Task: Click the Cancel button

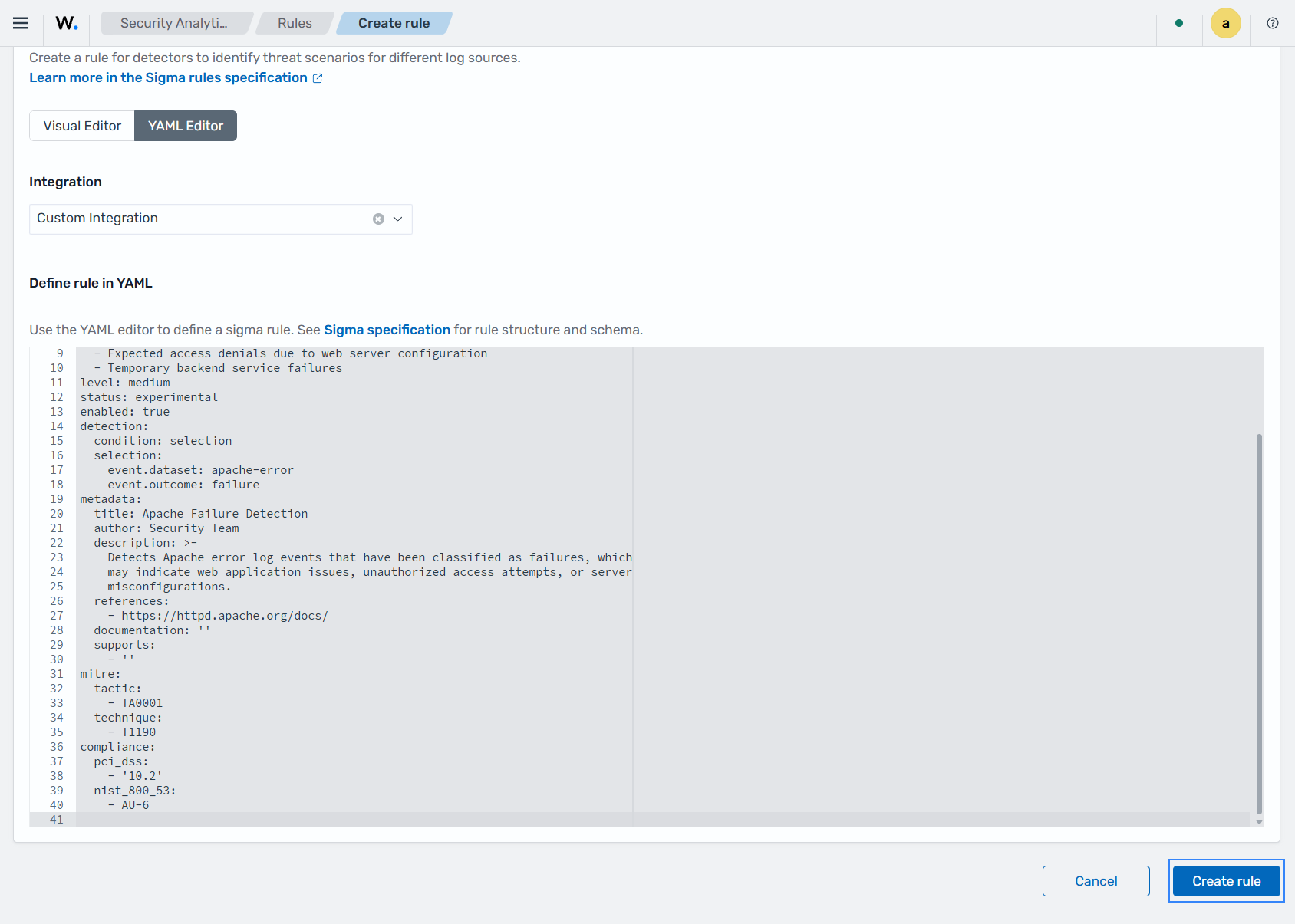Action: (1096, 881)
